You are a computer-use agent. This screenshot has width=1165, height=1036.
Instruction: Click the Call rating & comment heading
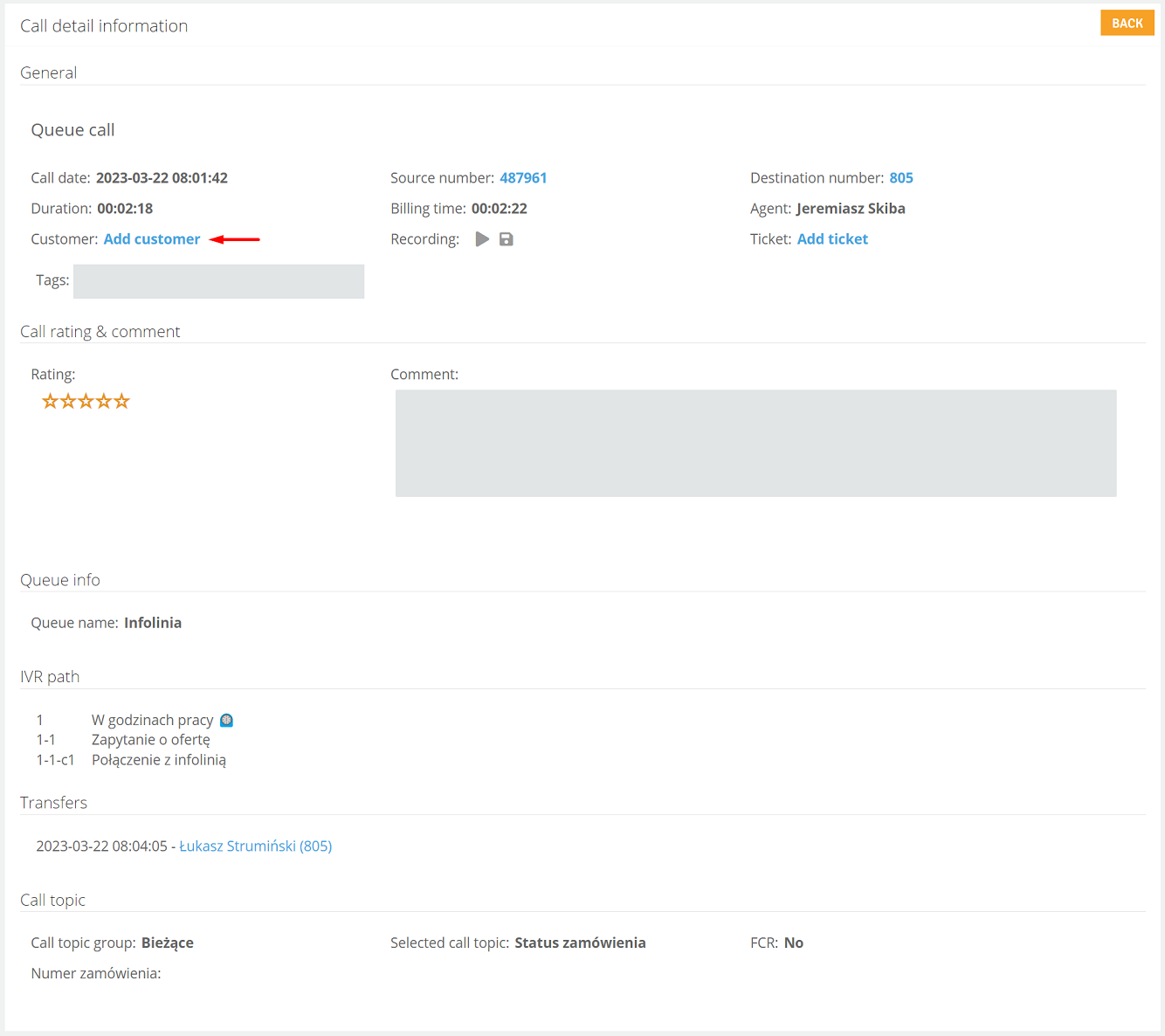[100, 332]
